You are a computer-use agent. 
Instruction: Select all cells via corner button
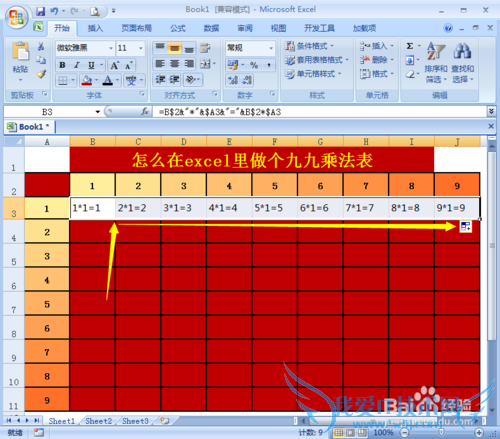14,142
